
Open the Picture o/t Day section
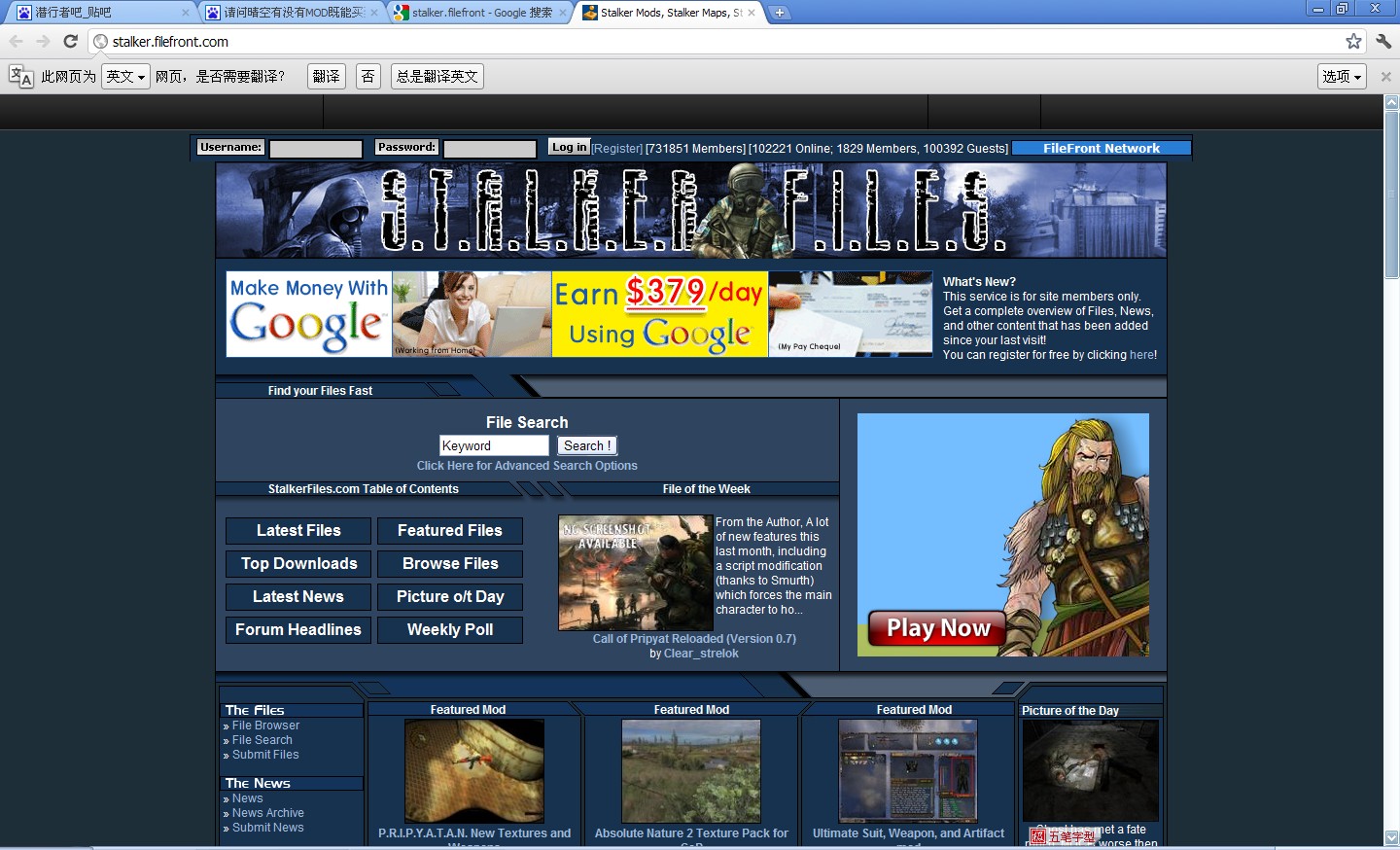[x=450, y=597]
